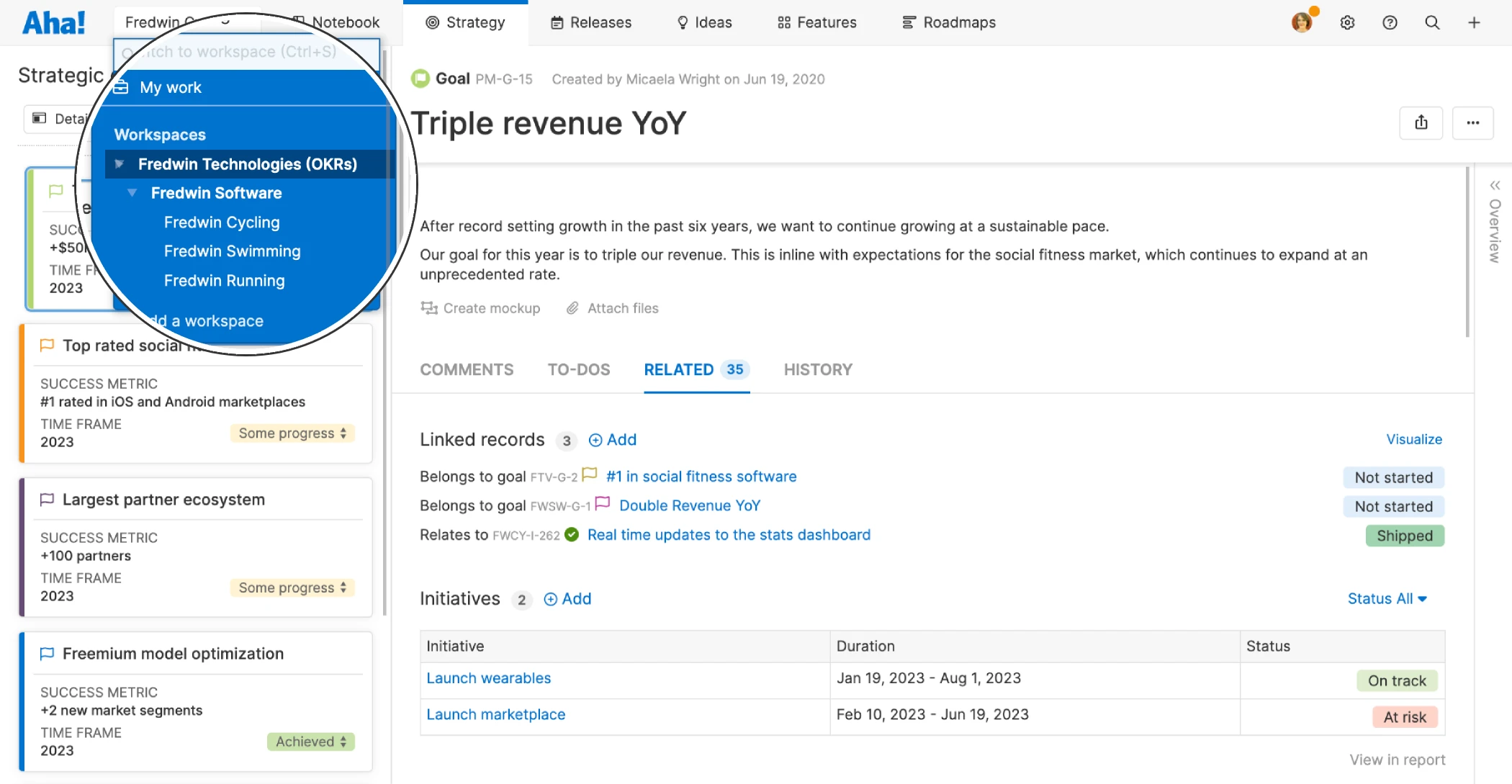Open the help question mark icon
1512x784 pixels.
(1390, 22)
